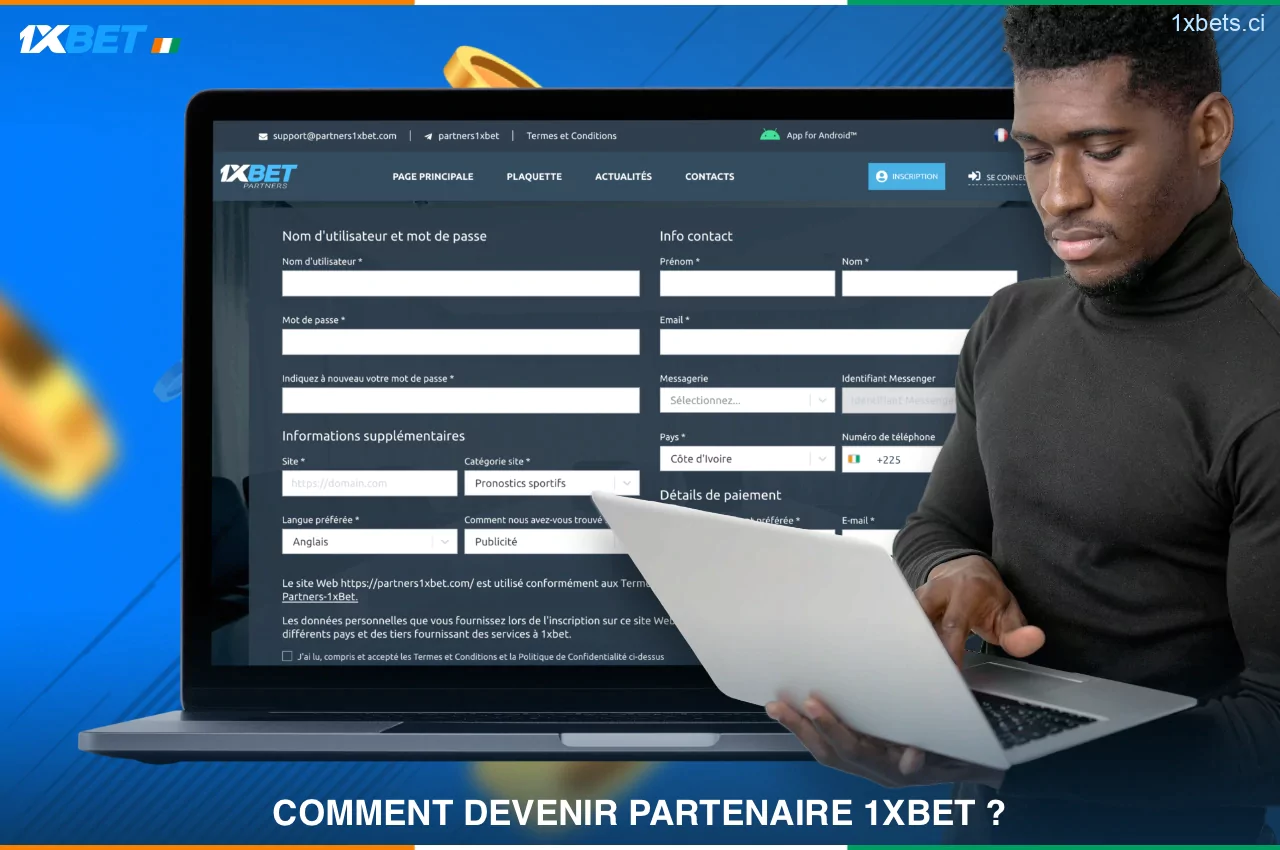
Task: Open the PLAQUETTE menu item
Action: [534, 176]
